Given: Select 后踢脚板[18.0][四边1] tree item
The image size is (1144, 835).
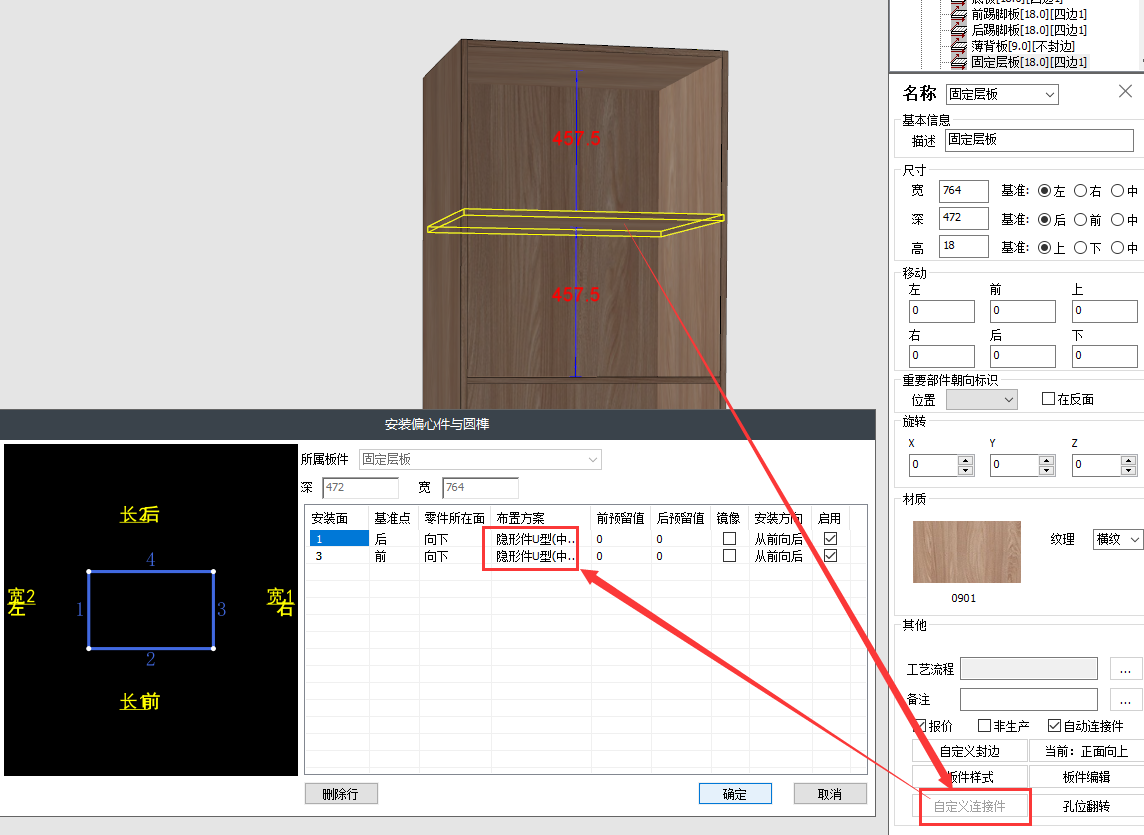Looking at the screenshot, I should [x=1029, y=30].
